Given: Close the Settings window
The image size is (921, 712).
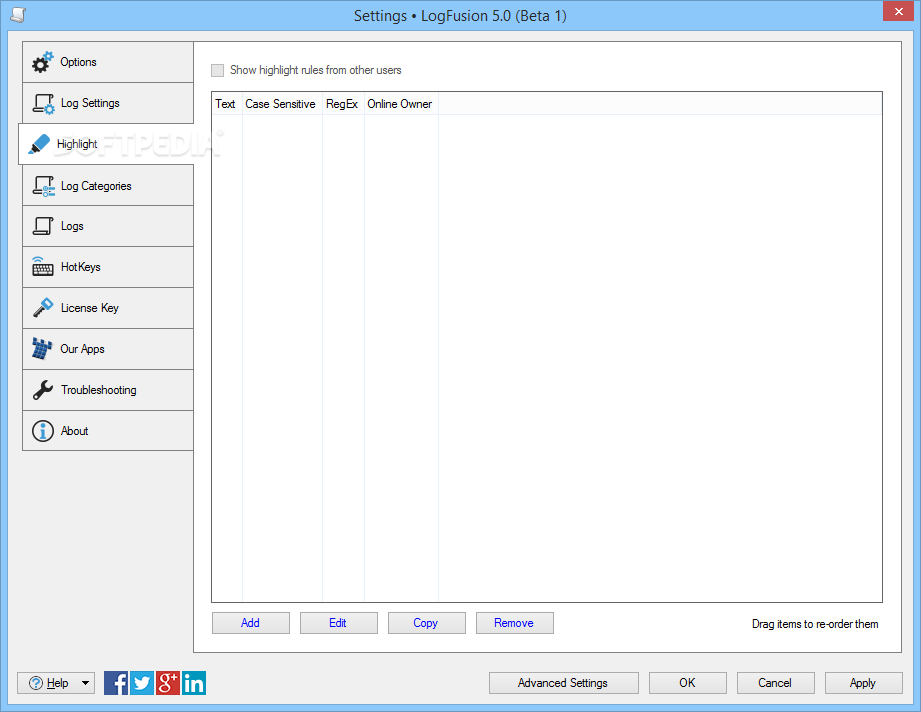Looking at the screenshot, I should click(x=899, y=11).
